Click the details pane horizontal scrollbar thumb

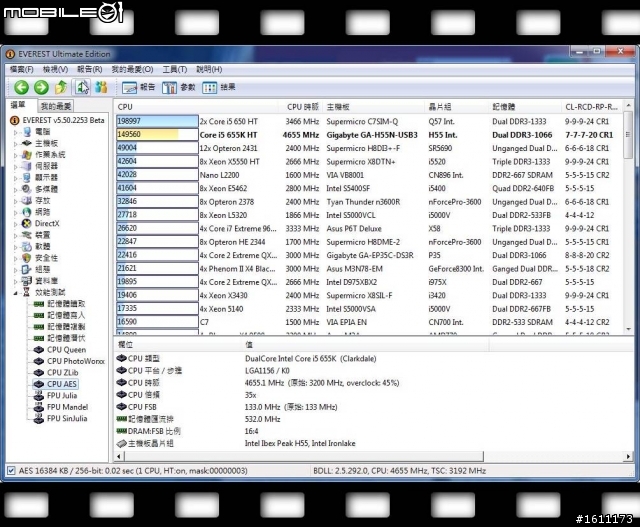[302, 456]
